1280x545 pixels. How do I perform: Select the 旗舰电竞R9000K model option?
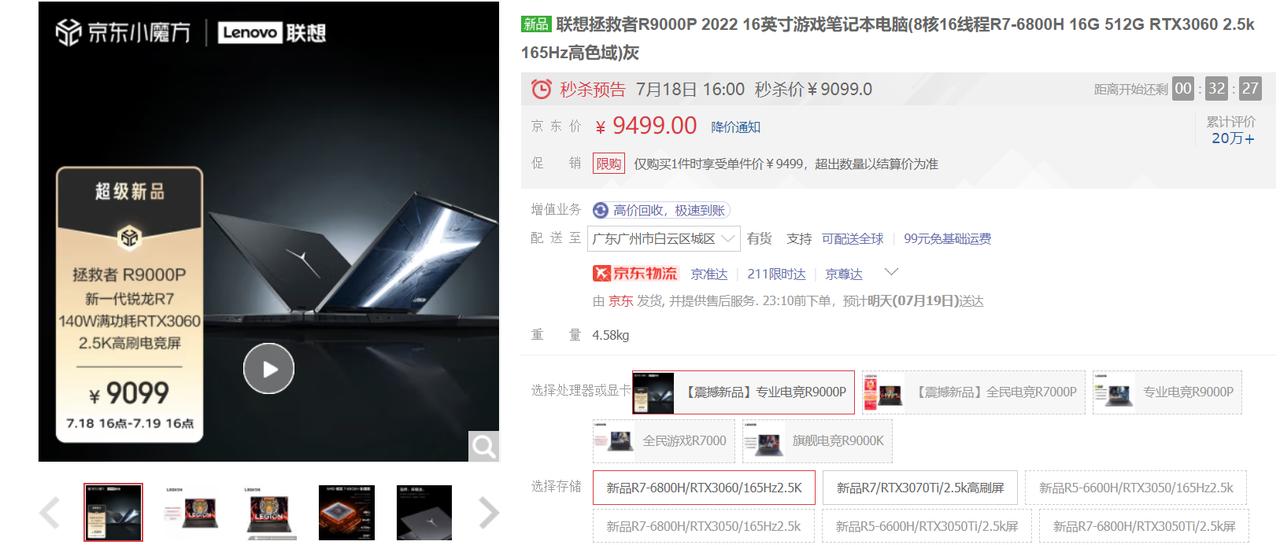coord(817,441)
